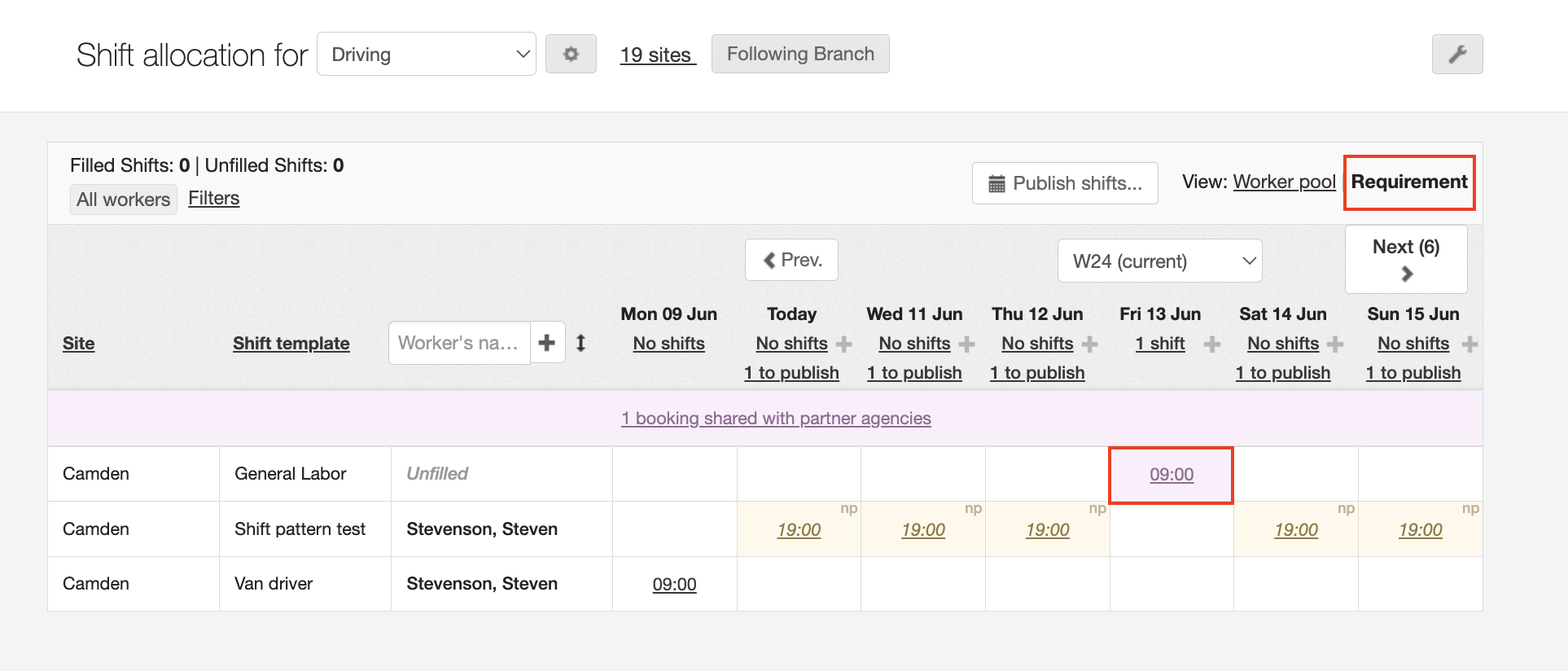Screen dimensions: 1568x671
Task: Go to the previous week with Prev.
Action: click(x=791, y=260)
